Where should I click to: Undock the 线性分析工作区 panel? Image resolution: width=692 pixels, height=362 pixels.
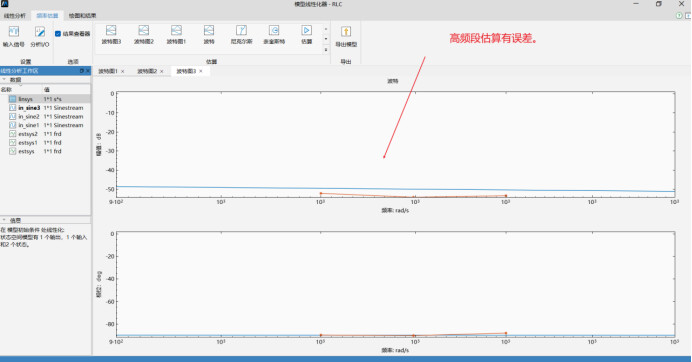(x=82, y=71)
